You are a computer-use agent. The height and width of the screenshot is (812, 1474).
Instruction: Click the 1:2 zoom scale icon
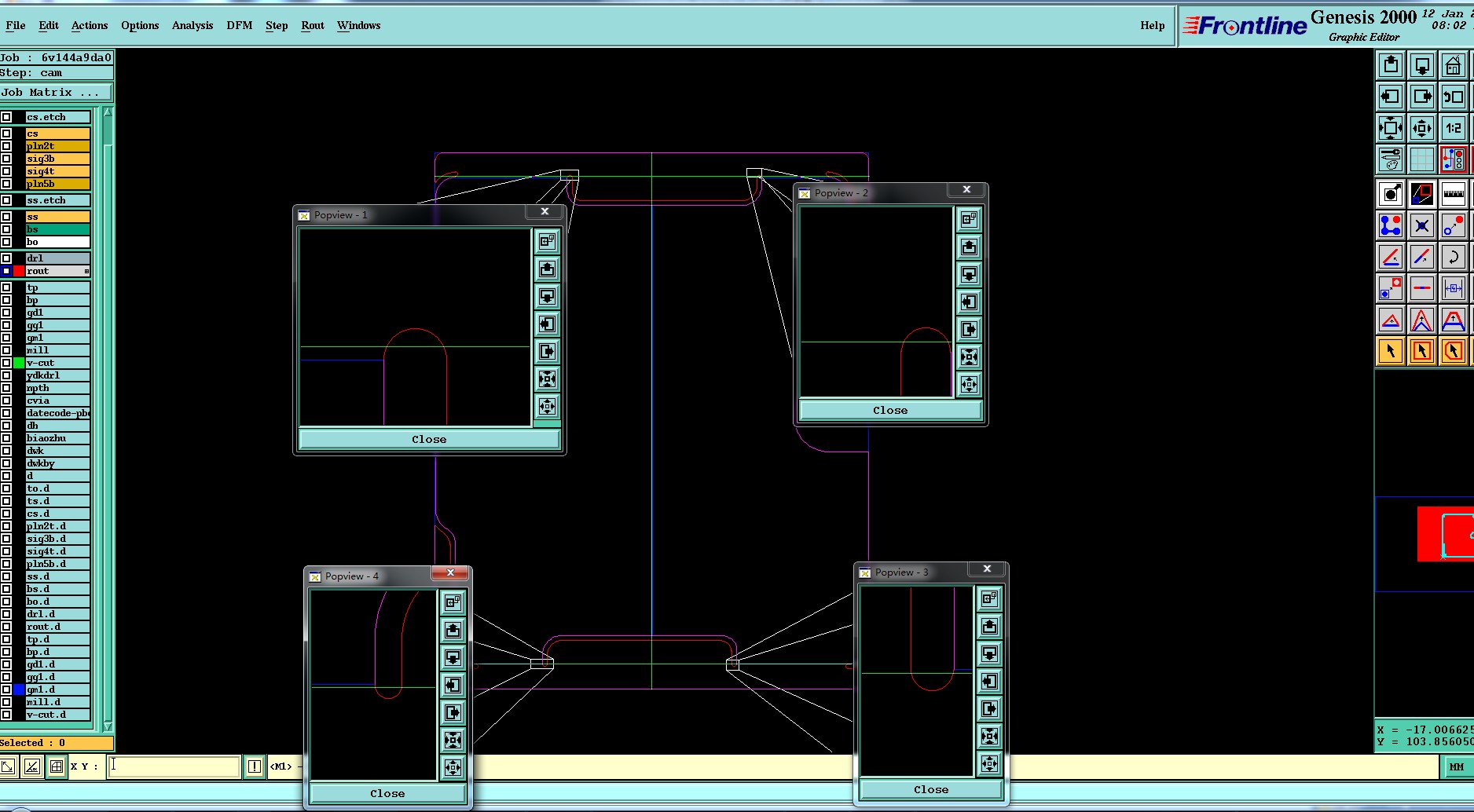pos(1454,128)
